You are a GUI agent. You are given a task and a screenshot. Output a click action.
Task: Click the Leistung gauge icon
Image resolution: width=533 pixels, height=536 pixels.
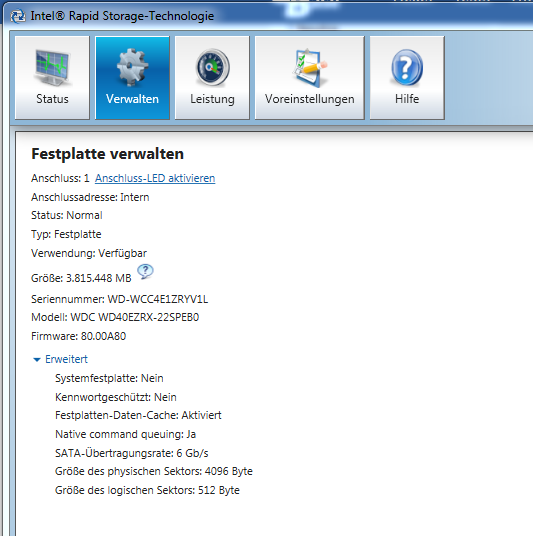click(212, 67)
